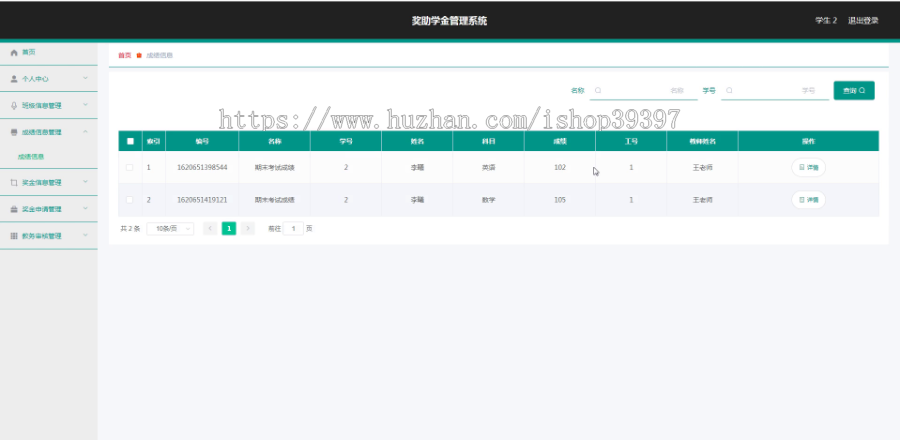Click the magnifier icon in the 名称 search field
The height and width of the screenshot is (440, 900).
pyautogui.click(x=598, y=91)
